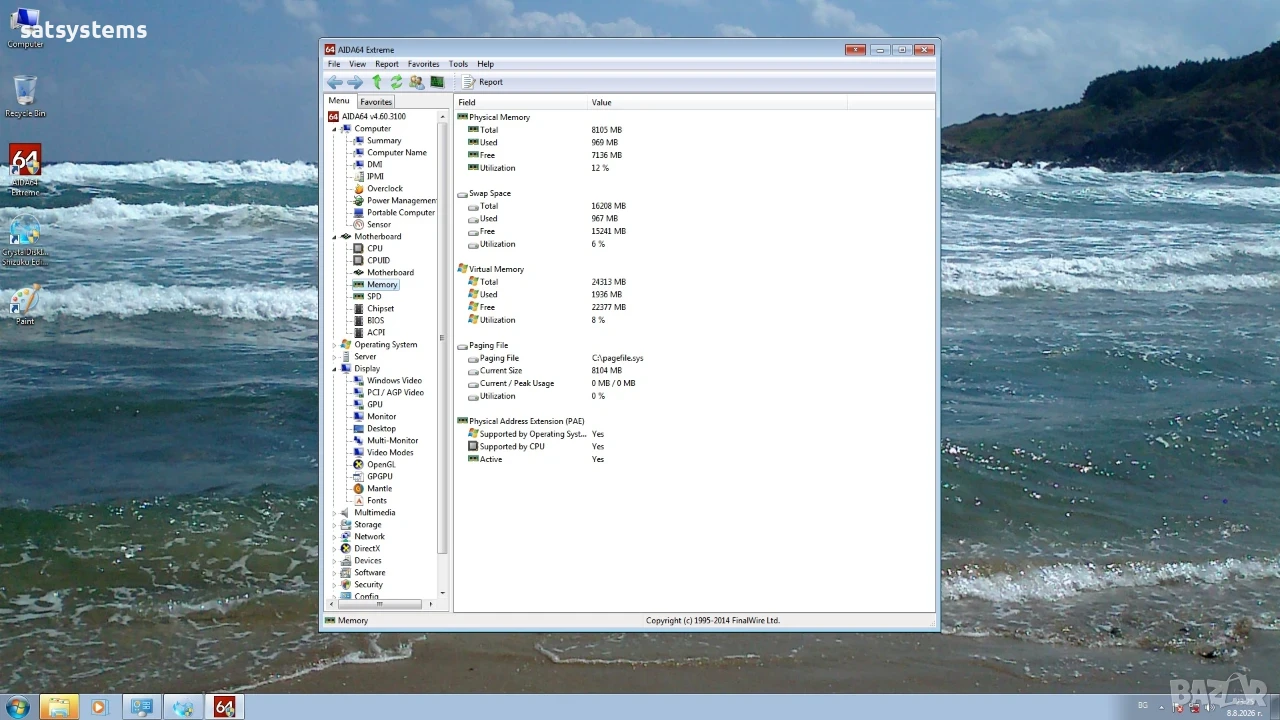Collapse the Computer tree node

click(x=335, y=129)
